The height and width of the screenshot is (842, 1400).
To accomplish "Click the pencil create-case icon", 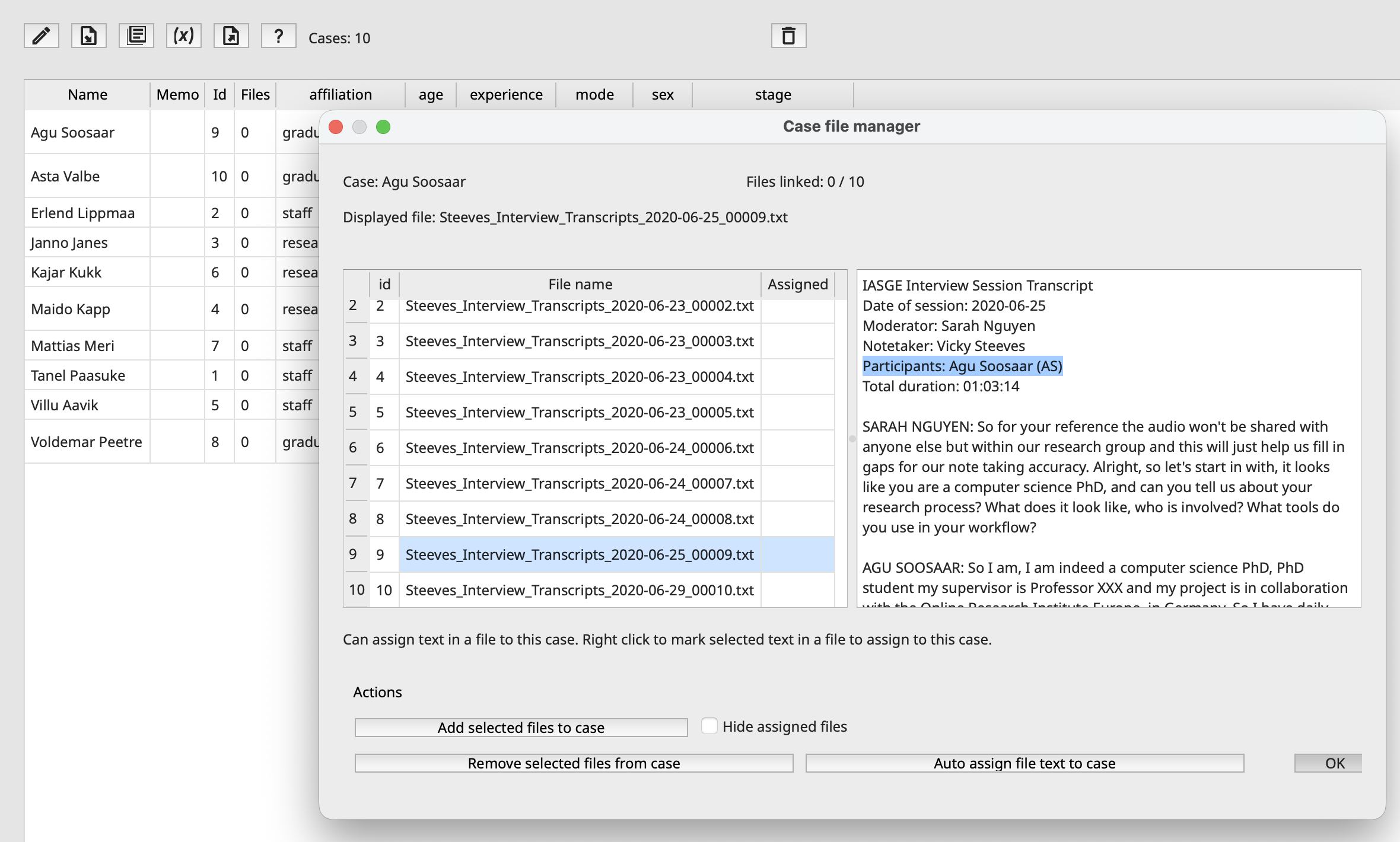I will (x=42, y=36).
